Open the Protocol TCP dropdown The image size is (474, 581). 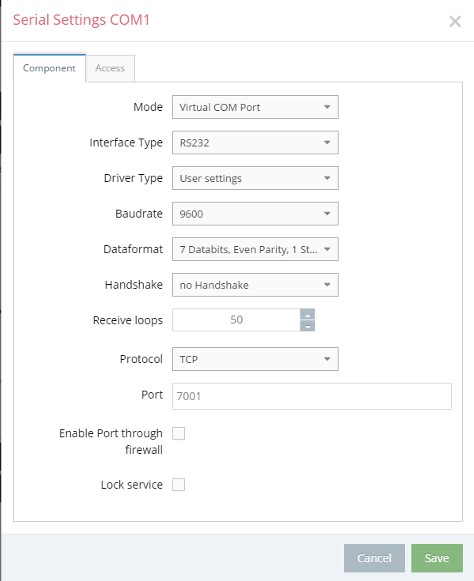click(x=255, y=359)
